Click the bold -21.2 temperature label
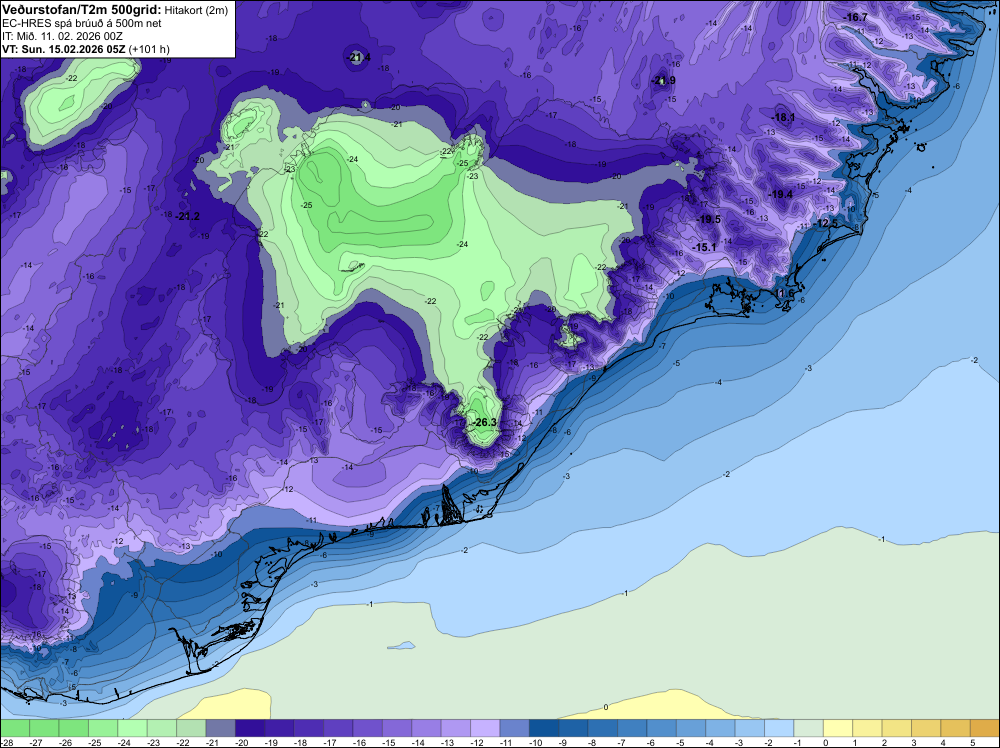1000x748 pixels. tap(188, 216)
